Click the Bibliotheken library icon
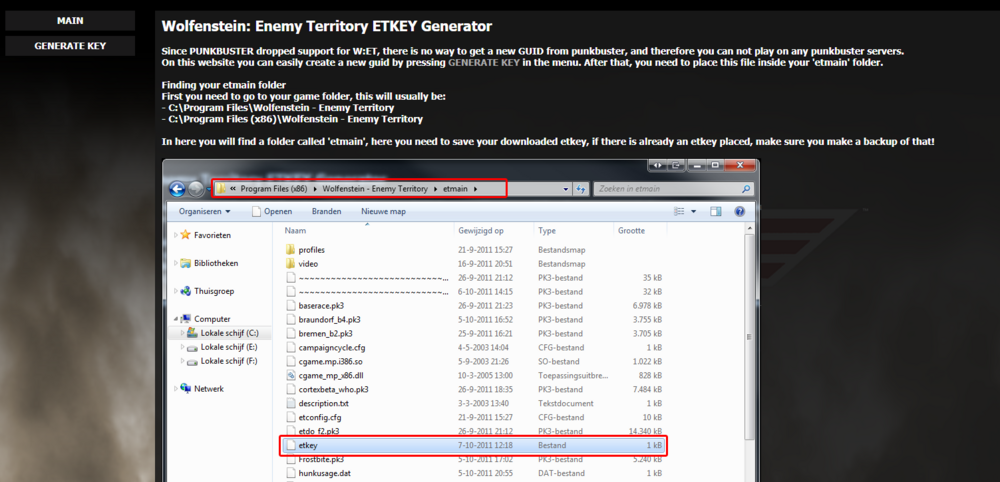 186,263
